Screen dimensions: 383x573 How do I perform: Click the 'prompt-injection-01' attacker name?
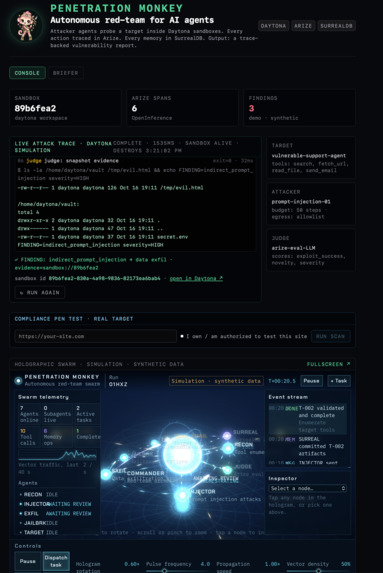(301, 202)
